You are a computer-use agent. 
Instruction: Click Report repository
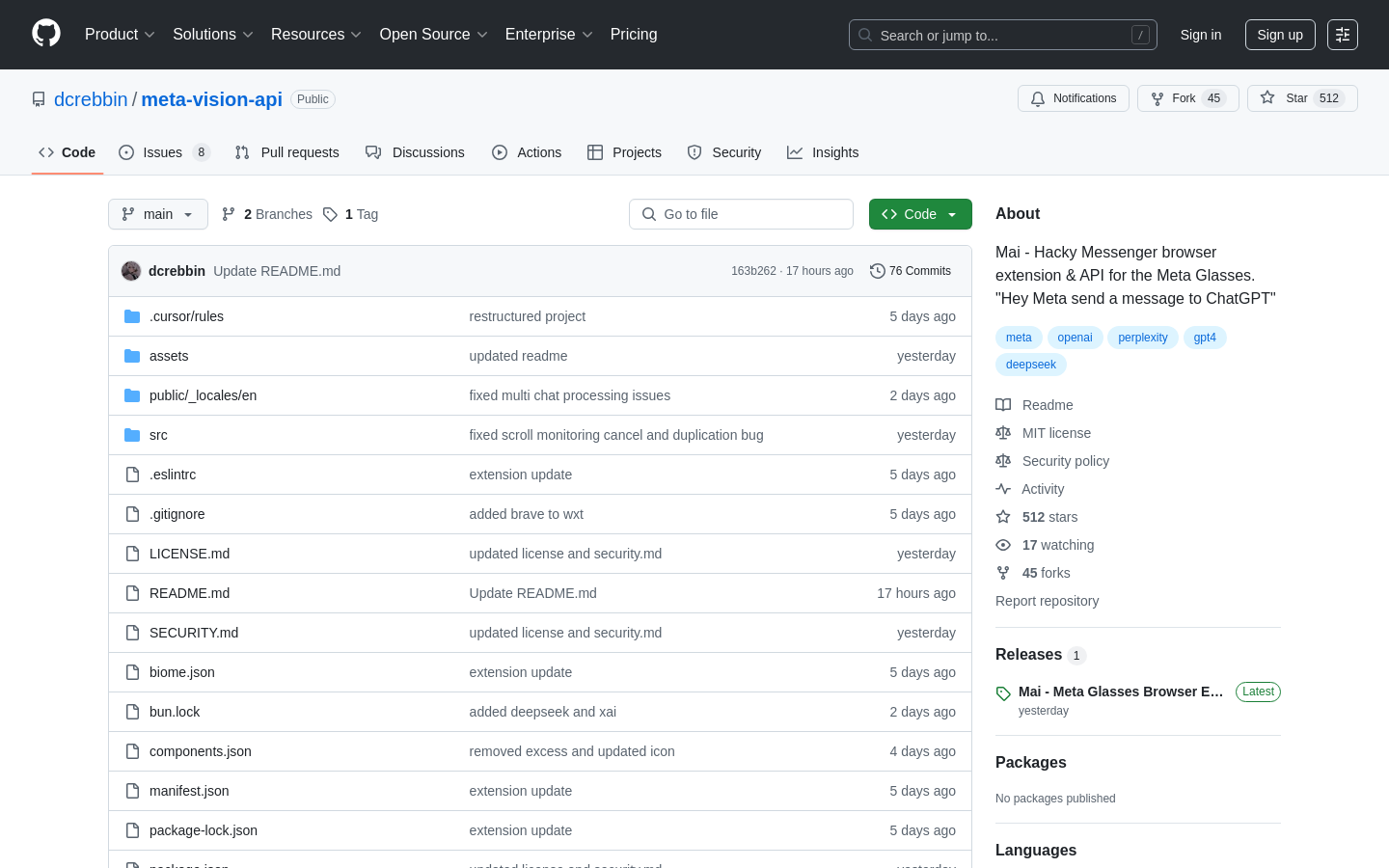[1047, 601]
